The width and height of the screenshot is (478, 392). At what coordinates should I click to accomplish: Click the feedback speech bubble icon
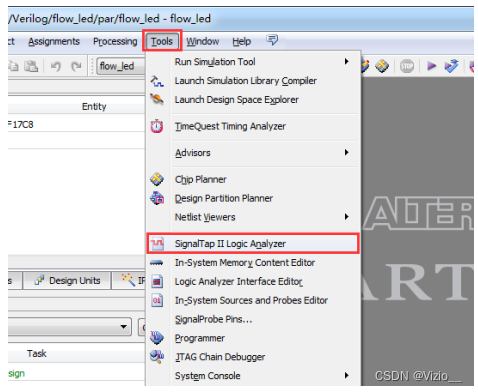click(x=272, y=40)
